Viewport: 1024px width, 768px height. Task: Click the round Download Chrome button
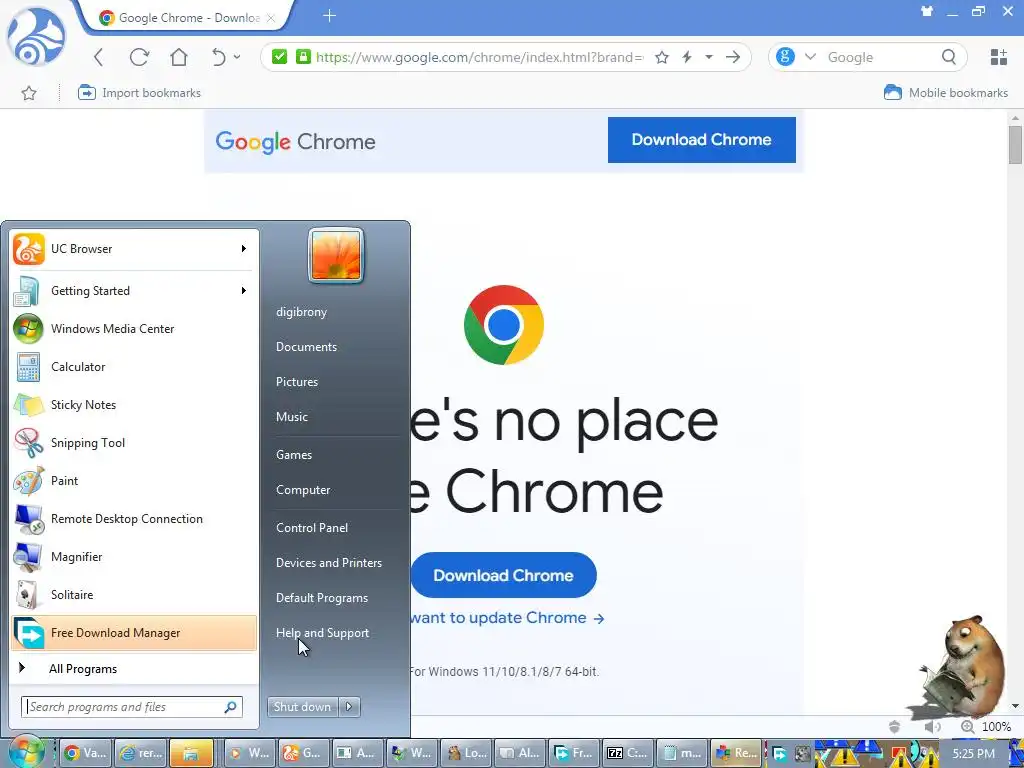point(504,575)
